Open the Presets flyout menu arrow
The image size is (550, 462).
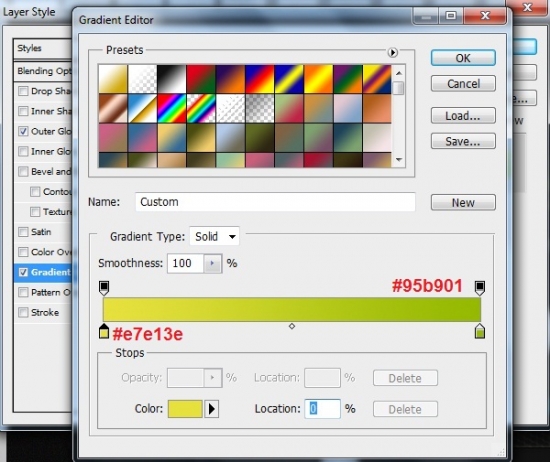(393, 53)
